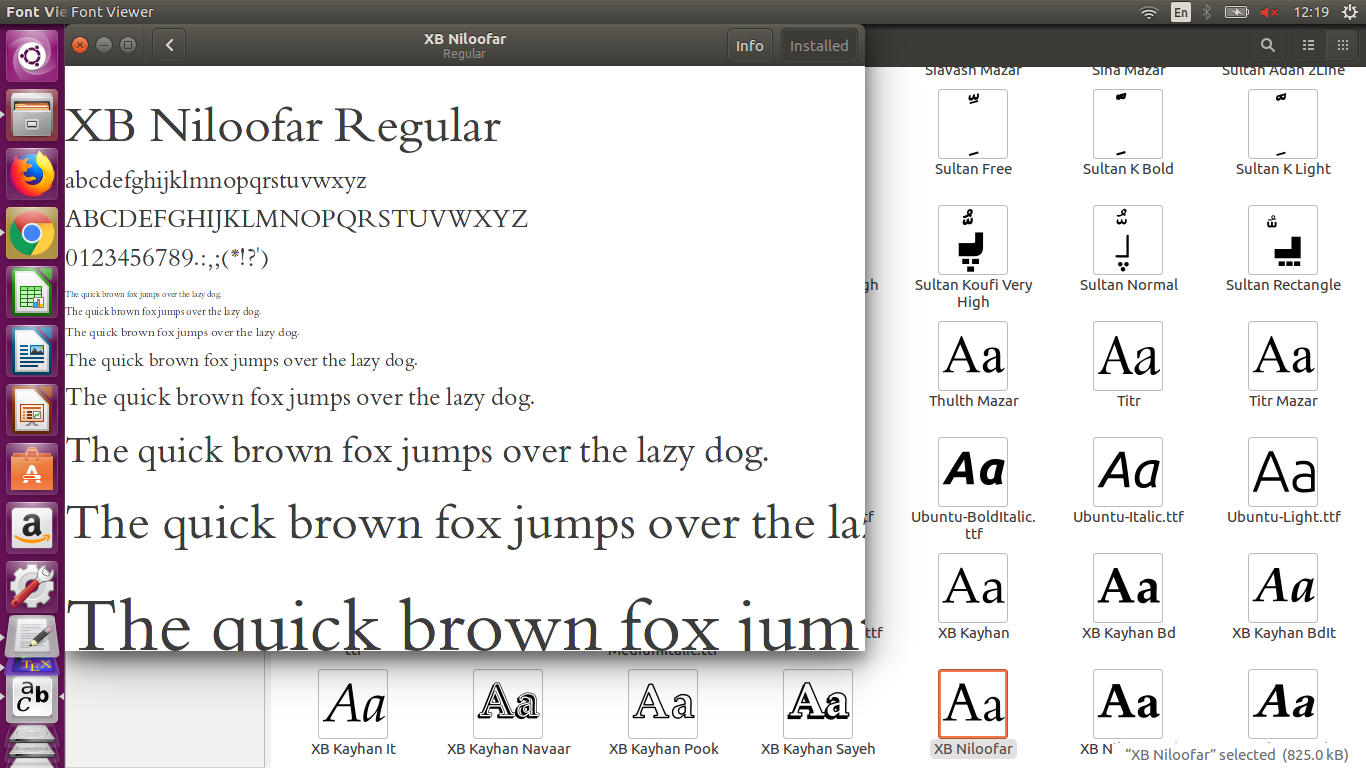The image size is (1366, 768).
Task: Click the Ubuntu-Light.ttf file name label
Action: pos(1284,517)
